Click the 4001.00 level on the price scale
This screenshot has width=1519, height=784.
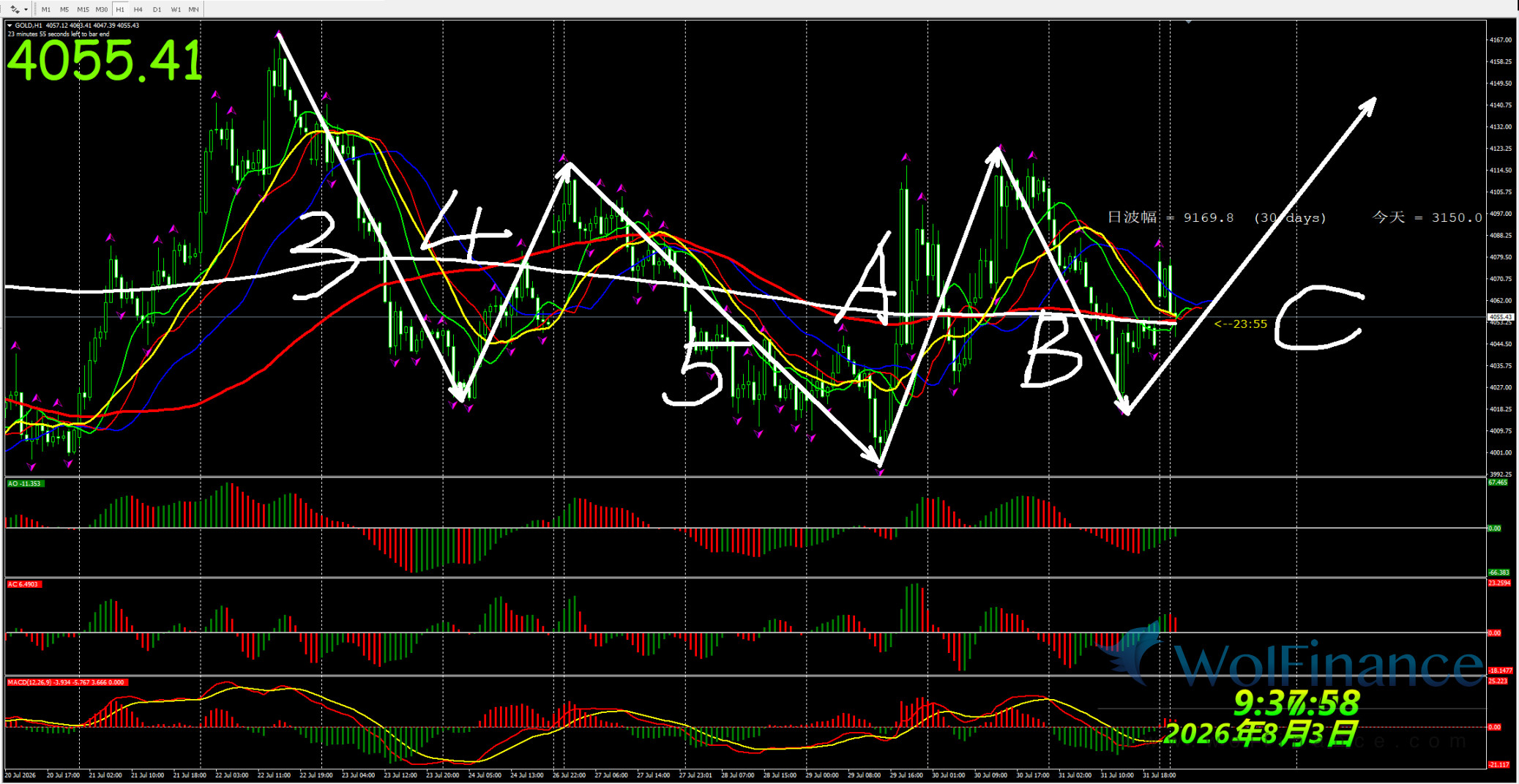coord(1501,452)
